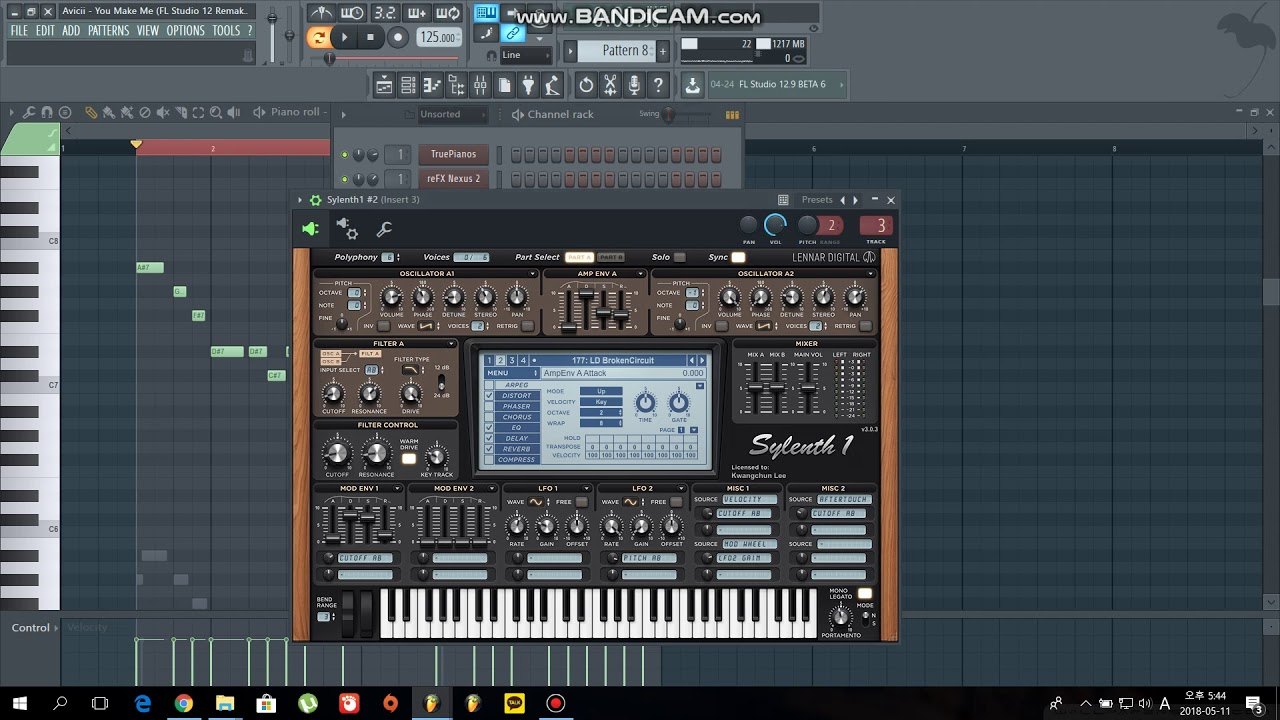Open the mixer view icon in toolbar
1280x720 pixels.
tap(480, 85)
